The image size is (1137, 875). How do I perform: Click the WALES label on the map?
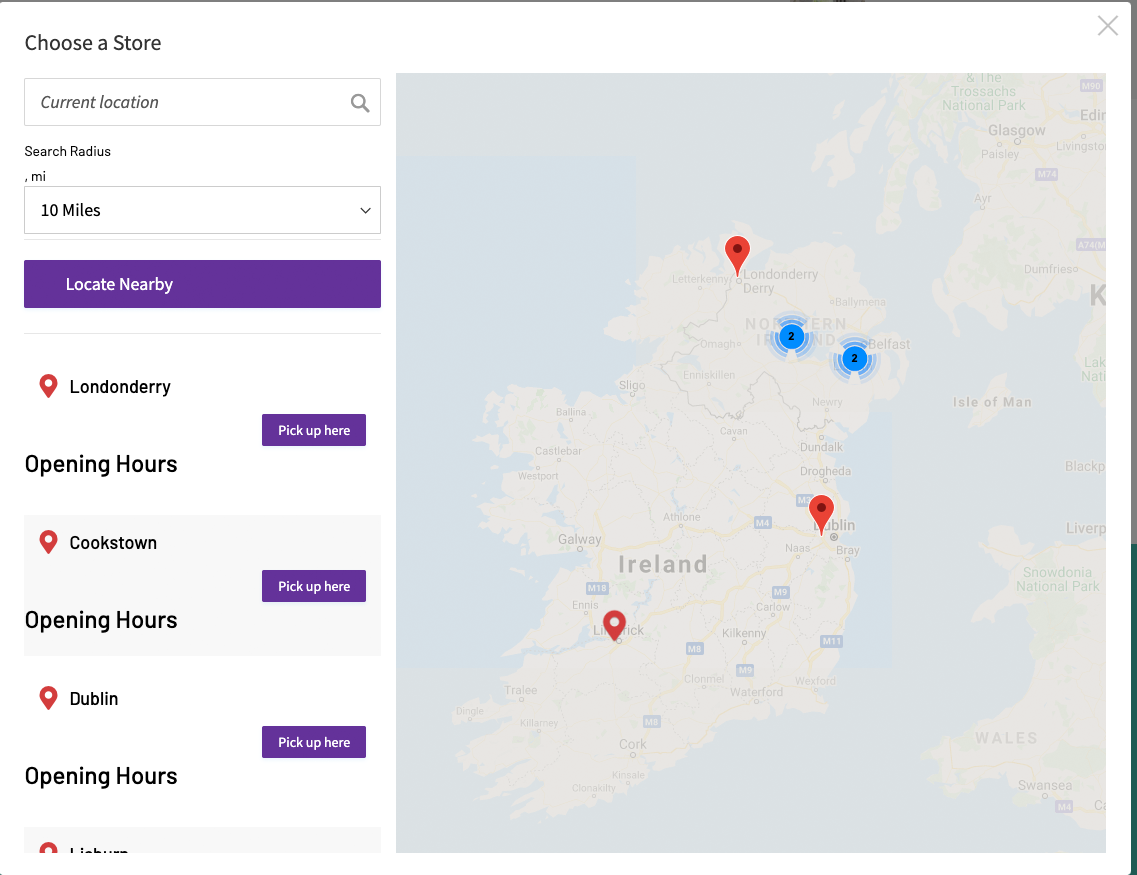click(1006, 738)
